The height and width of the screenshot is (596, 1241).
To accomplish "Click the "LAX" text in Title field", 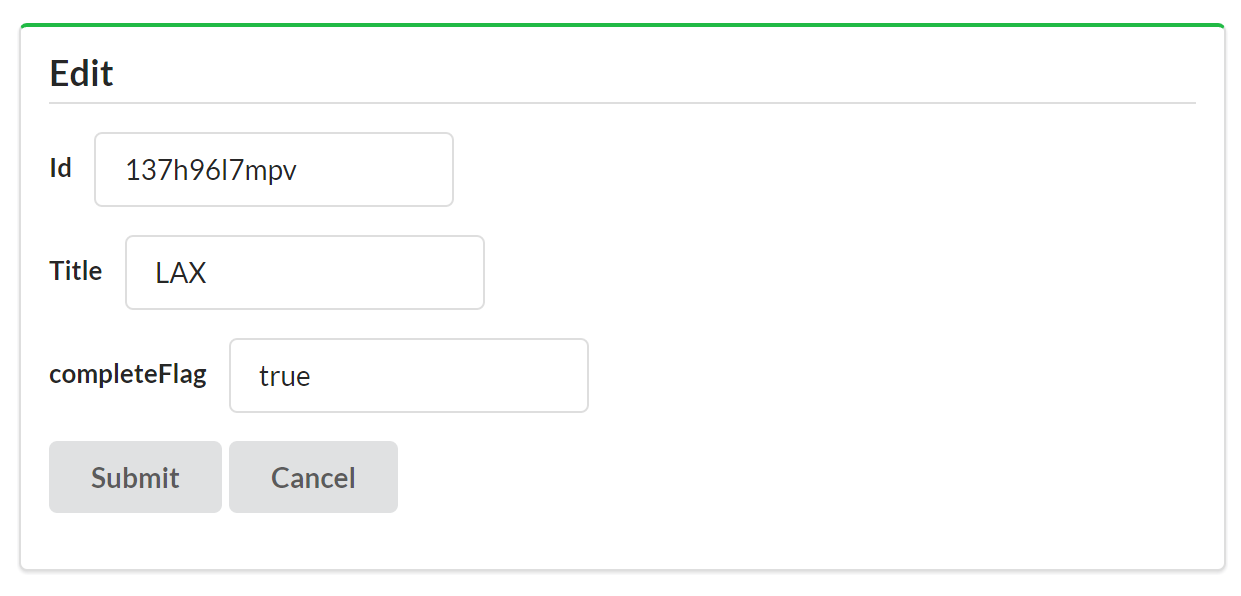I will click(x=181, y=273).
